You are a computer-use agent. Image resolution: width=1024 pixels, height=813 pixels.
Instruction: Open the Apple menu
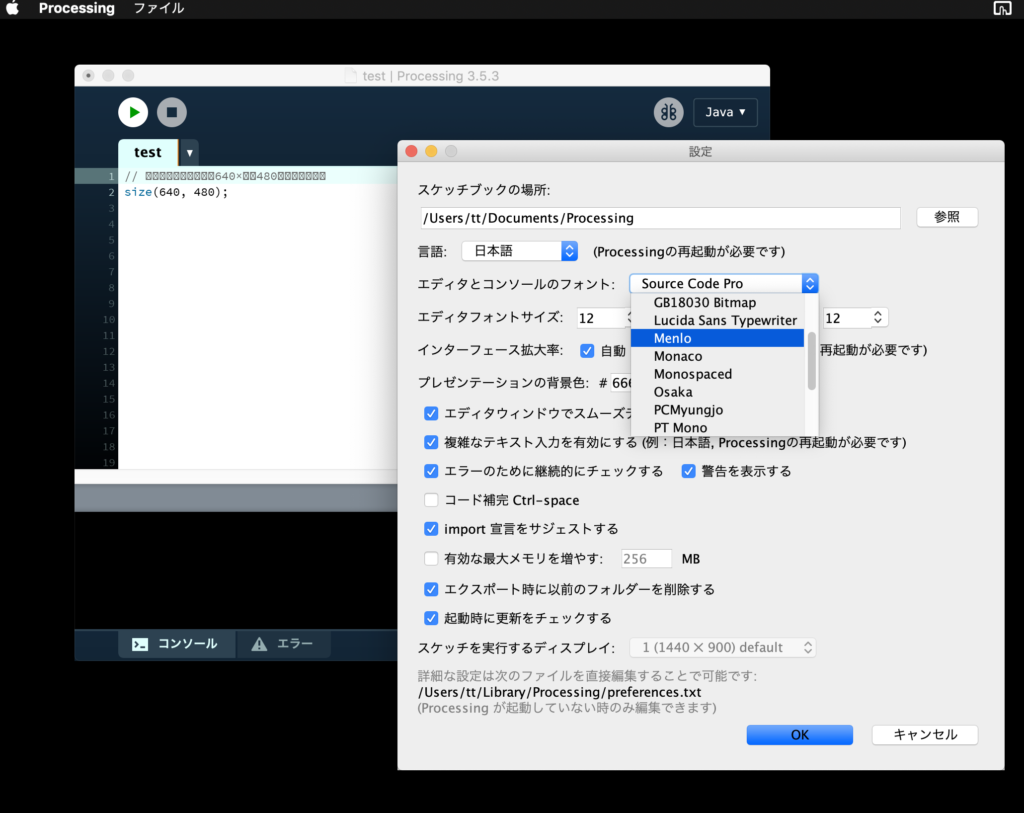click(x=12, y=8)
